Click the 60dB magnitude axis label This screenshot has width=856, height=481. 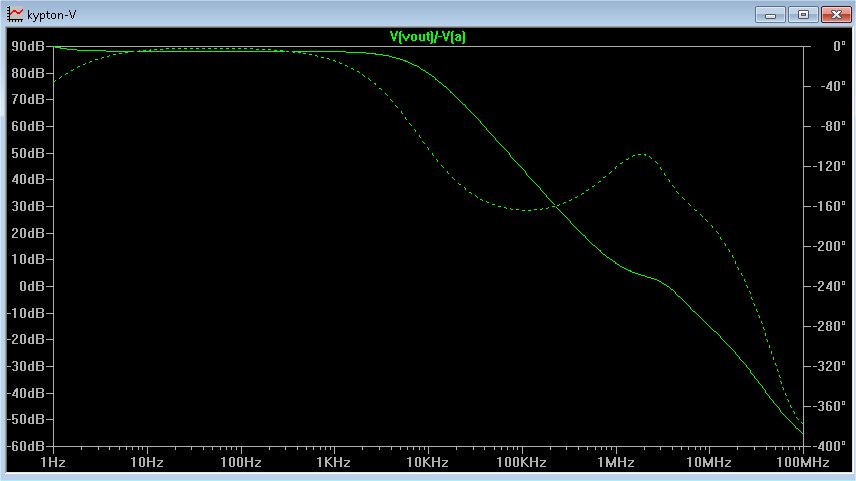click(28, 126)
